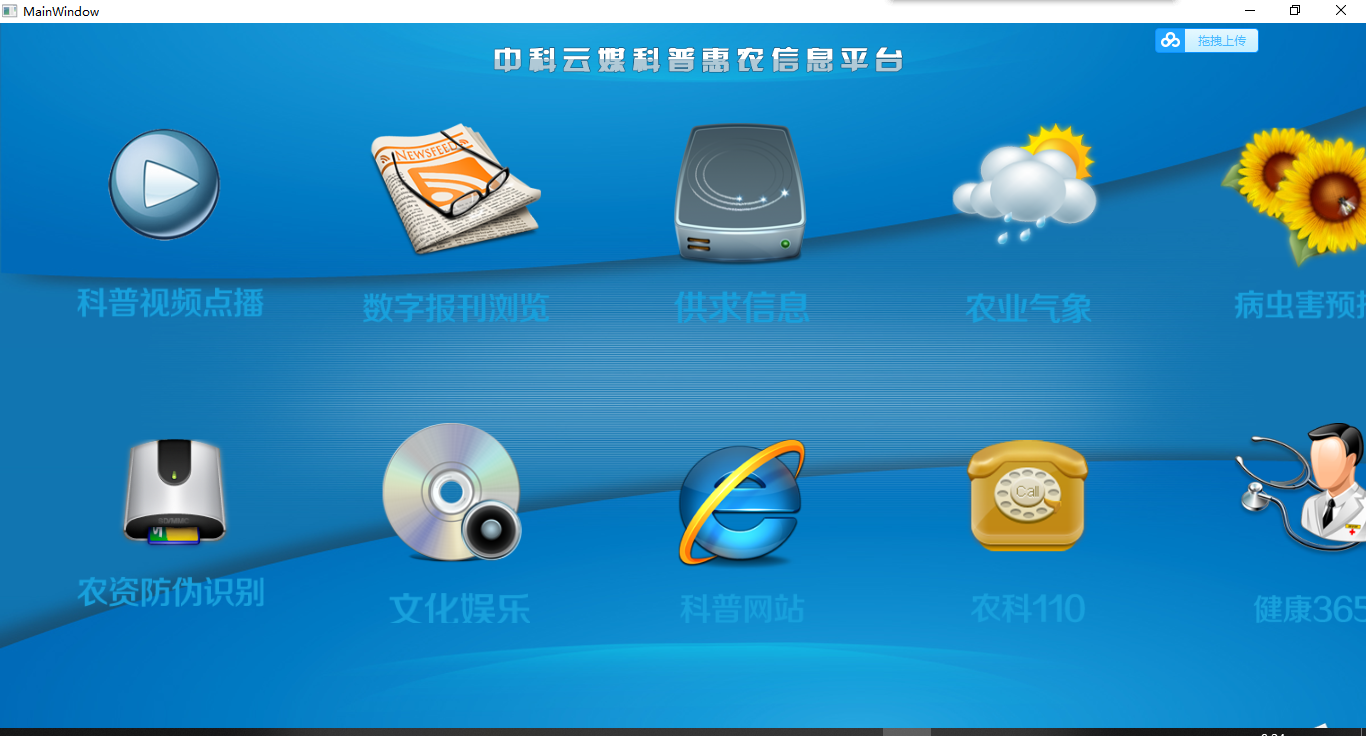Screen dimensions: 1366x736
Task: Open the 农科110 text label
Action: [1028, 608]
